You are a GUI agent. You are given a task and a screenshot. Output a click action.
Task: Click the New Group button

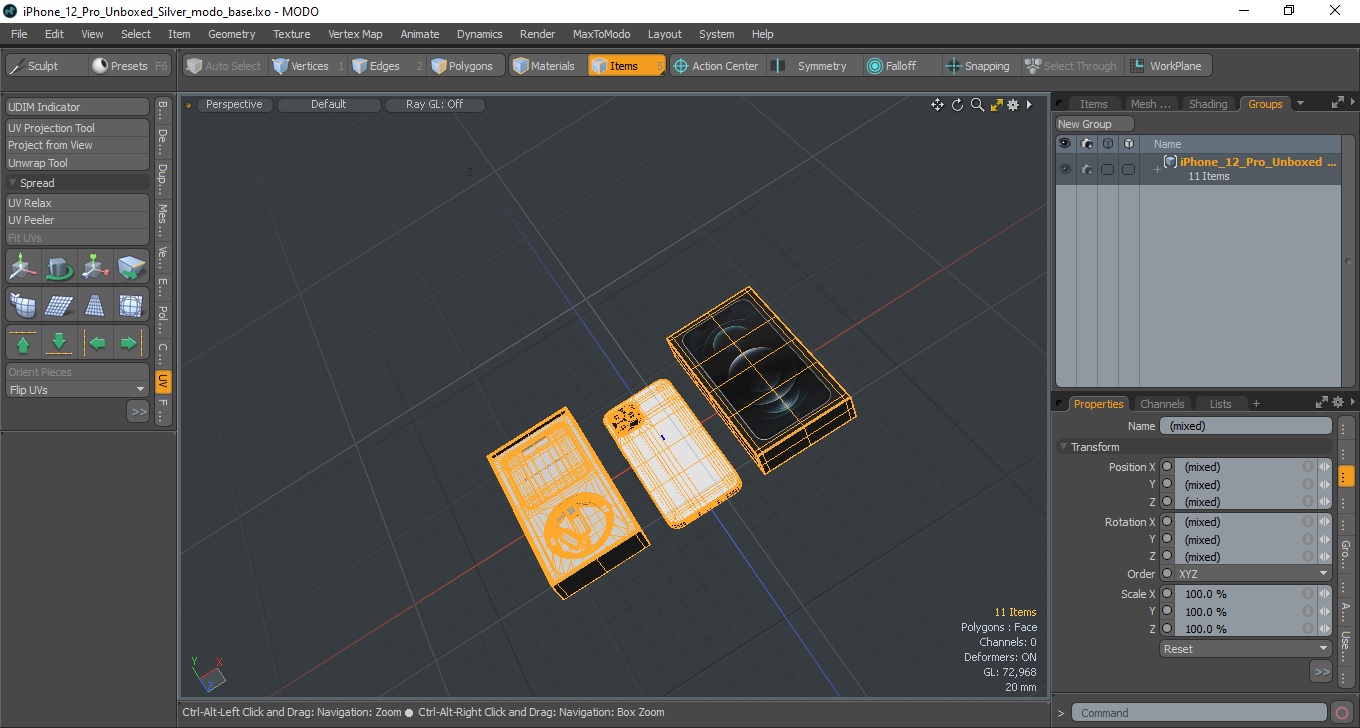click(x=1095, y=124)
